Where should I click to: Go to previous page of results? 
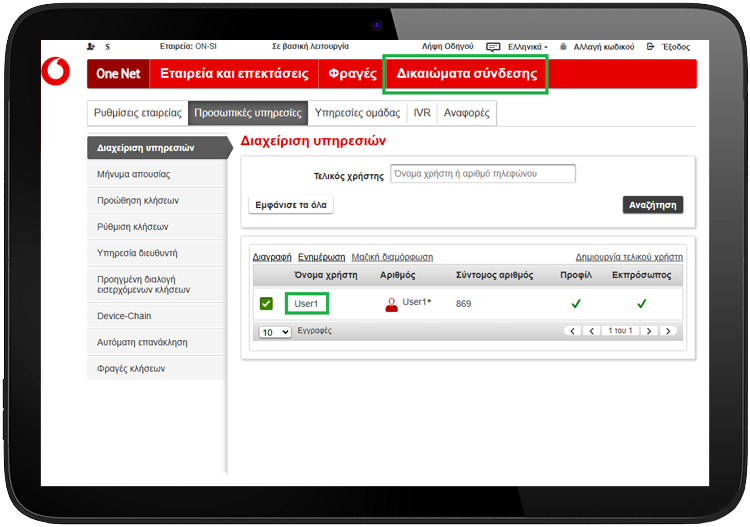592,331
